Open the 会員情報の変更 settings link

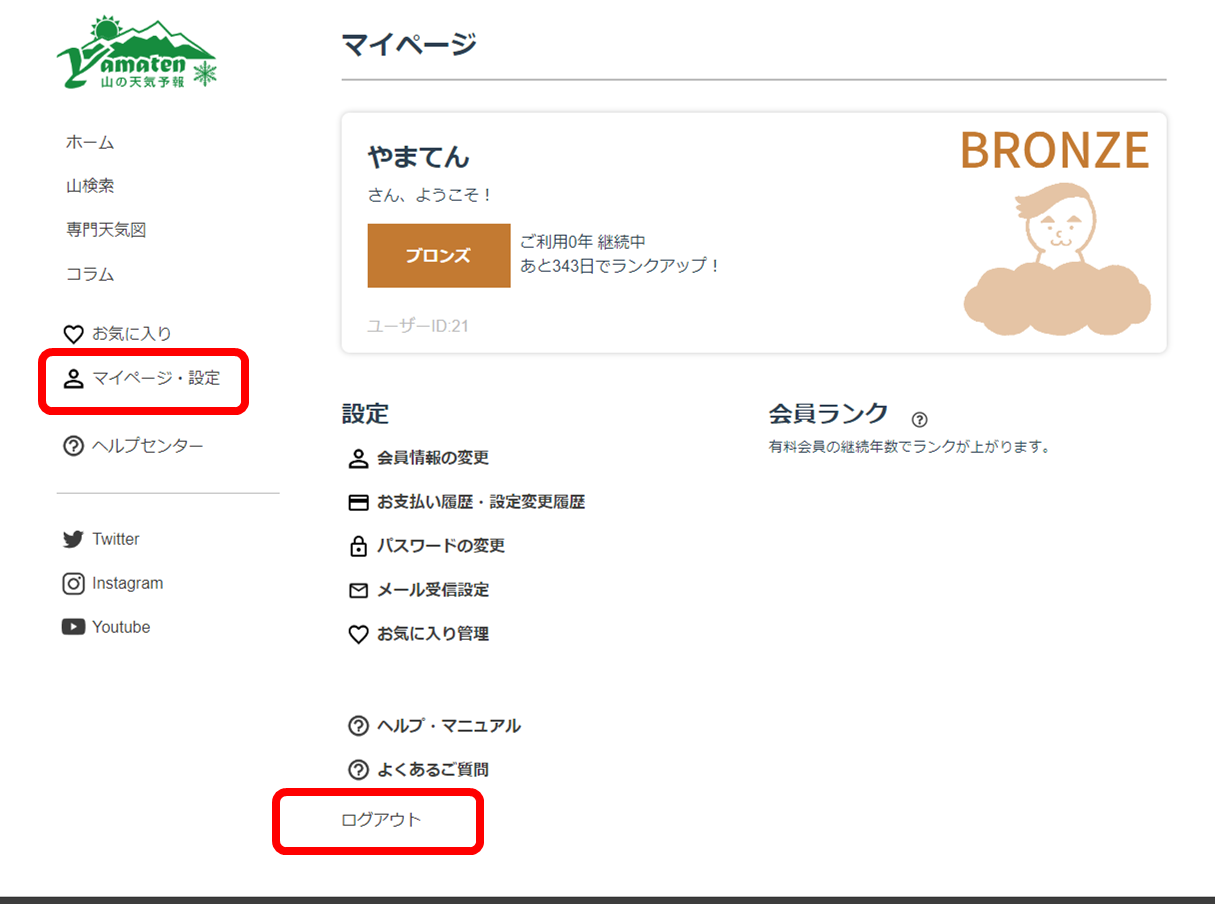tap(432, 458)
